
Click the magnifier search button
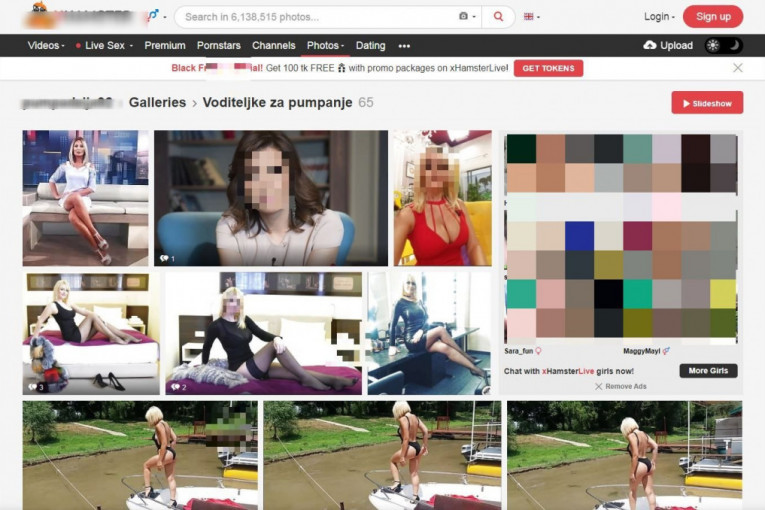(x=498, y=16)
